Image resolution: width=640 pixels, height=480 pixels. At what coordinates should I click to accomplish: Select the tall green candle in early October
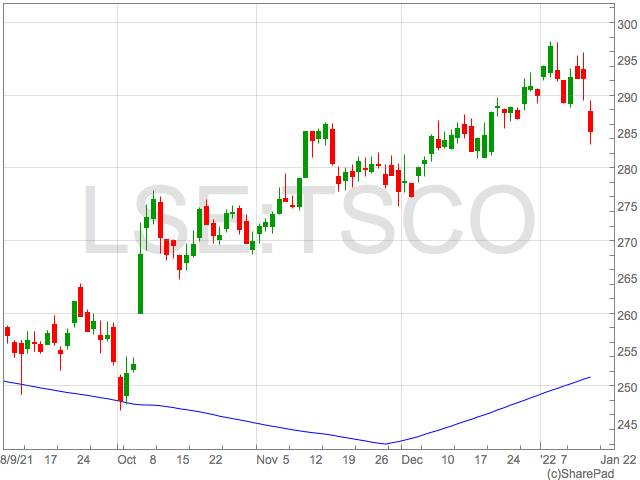coord(140,283)
